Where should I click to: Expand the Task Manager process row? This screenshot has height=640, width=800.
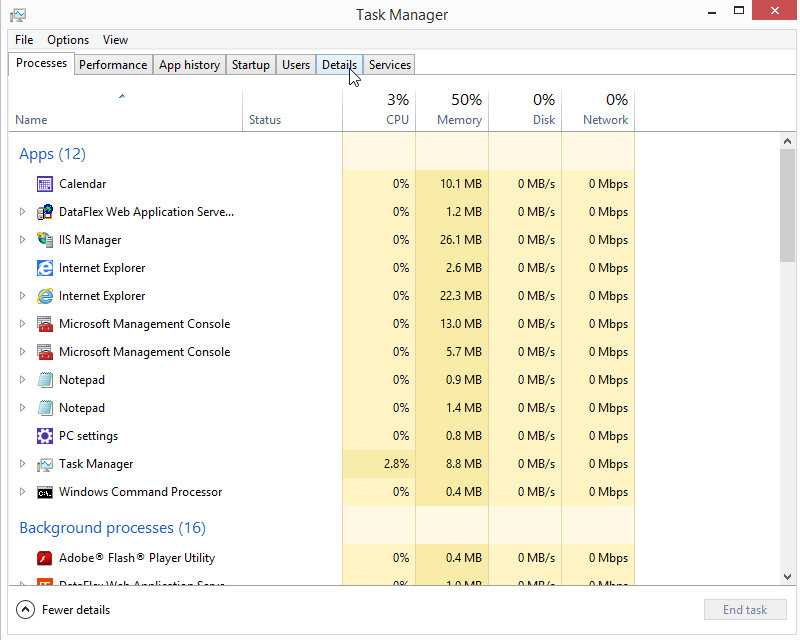click(x=22, y=463)
